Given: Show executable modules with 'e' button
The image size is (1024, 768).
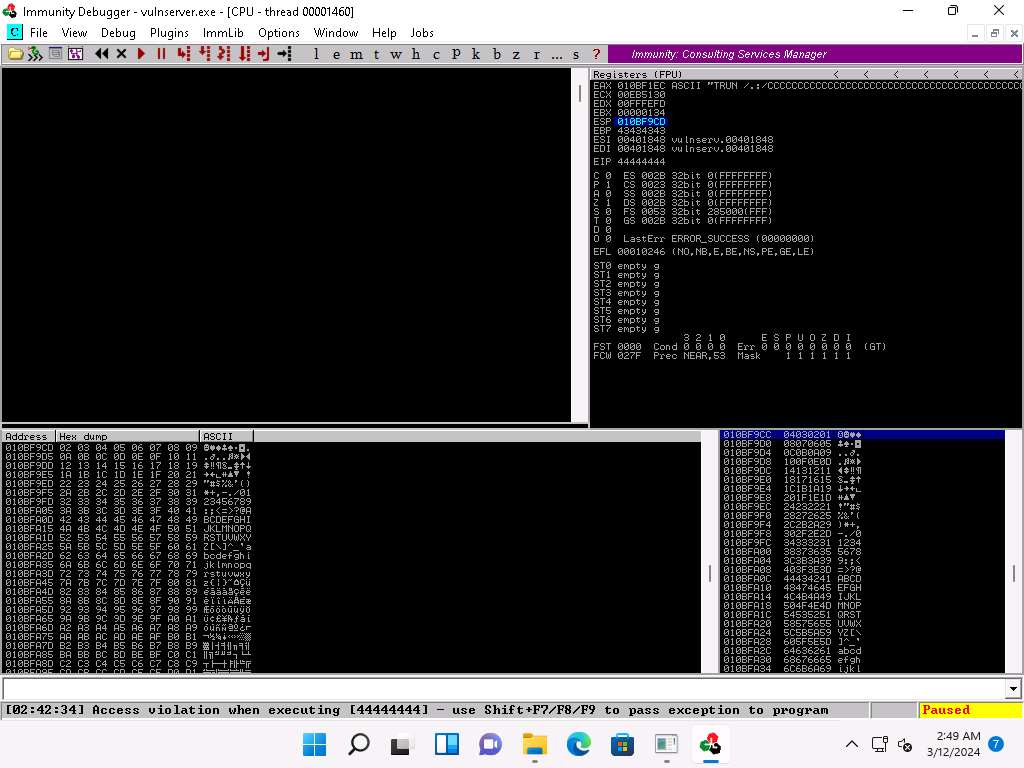Looking at the screenshot, I should click(x=336, y=54).
